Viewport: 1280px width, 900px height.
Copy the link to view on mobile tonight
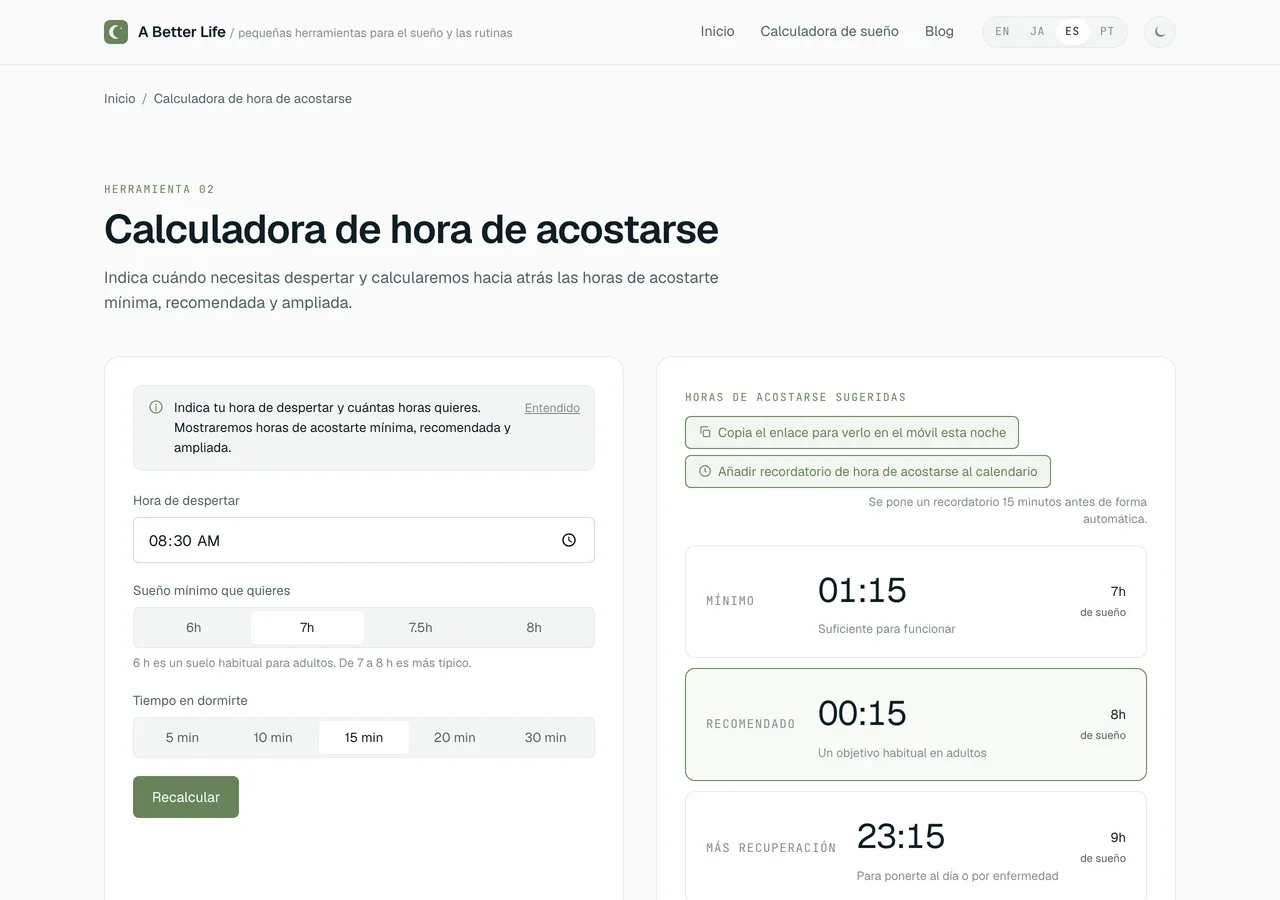click(852, 432)
